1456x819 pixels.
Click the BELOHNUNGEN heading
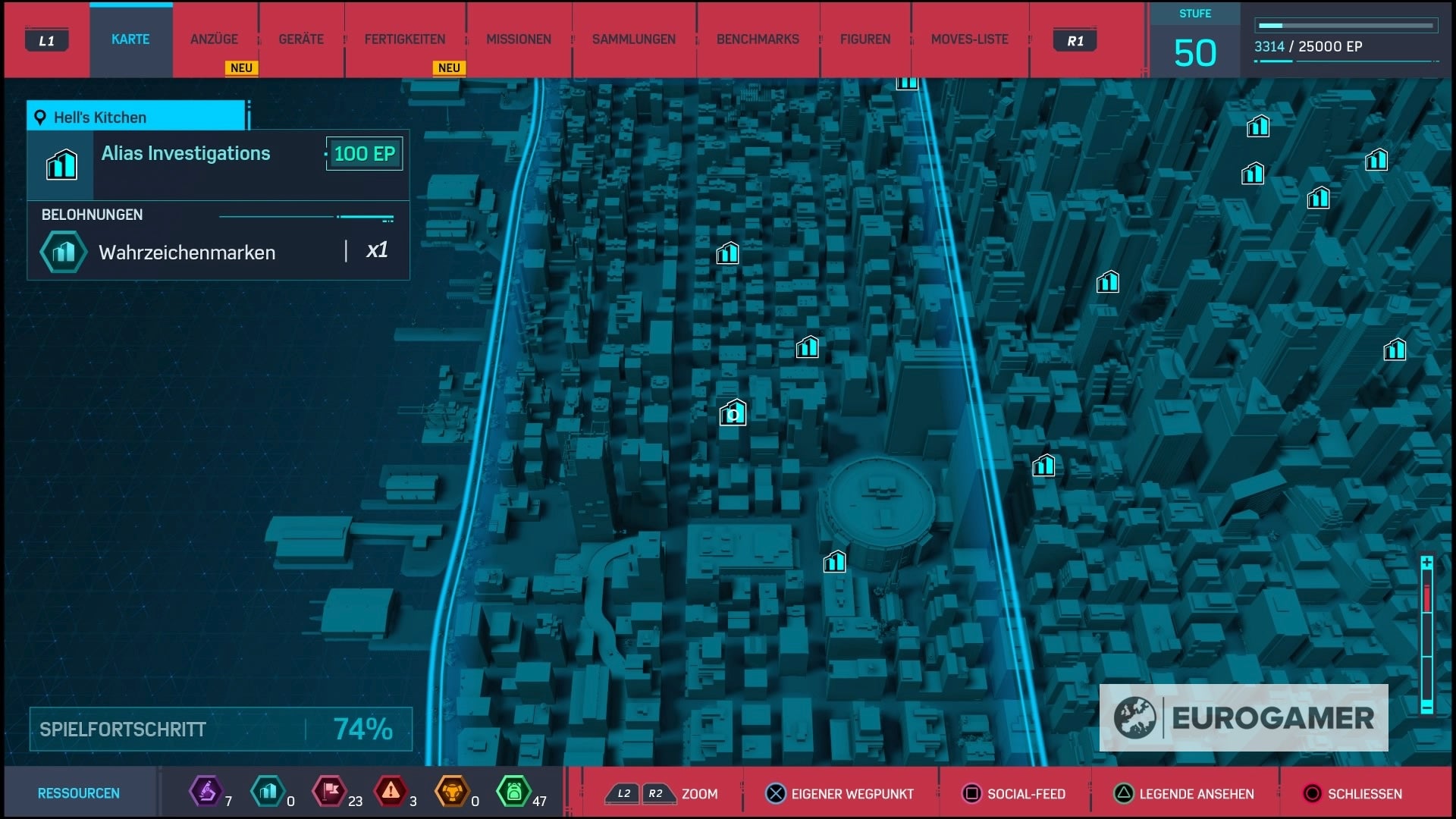(x=92, y=215)
